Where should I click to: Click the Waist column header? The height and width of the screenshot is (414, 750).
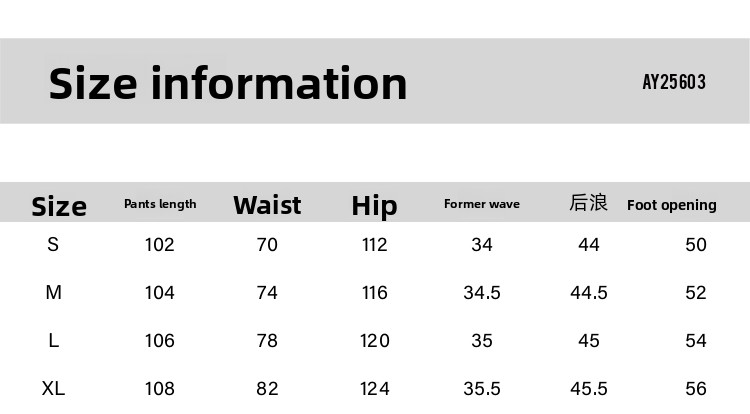[x=267, y=205]
